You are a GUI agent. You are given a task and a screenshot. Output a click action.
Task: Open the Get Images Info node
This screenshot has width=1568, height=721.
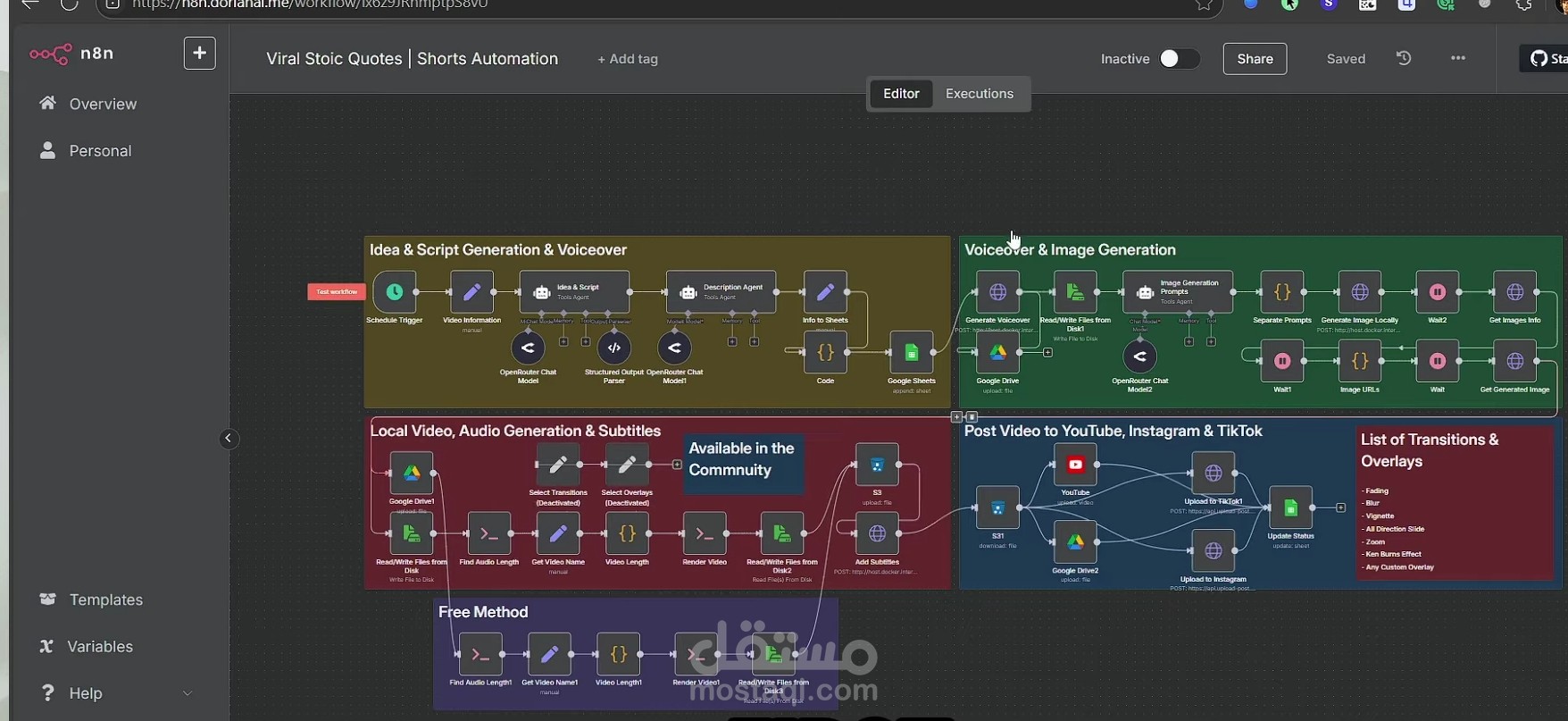1515,292
